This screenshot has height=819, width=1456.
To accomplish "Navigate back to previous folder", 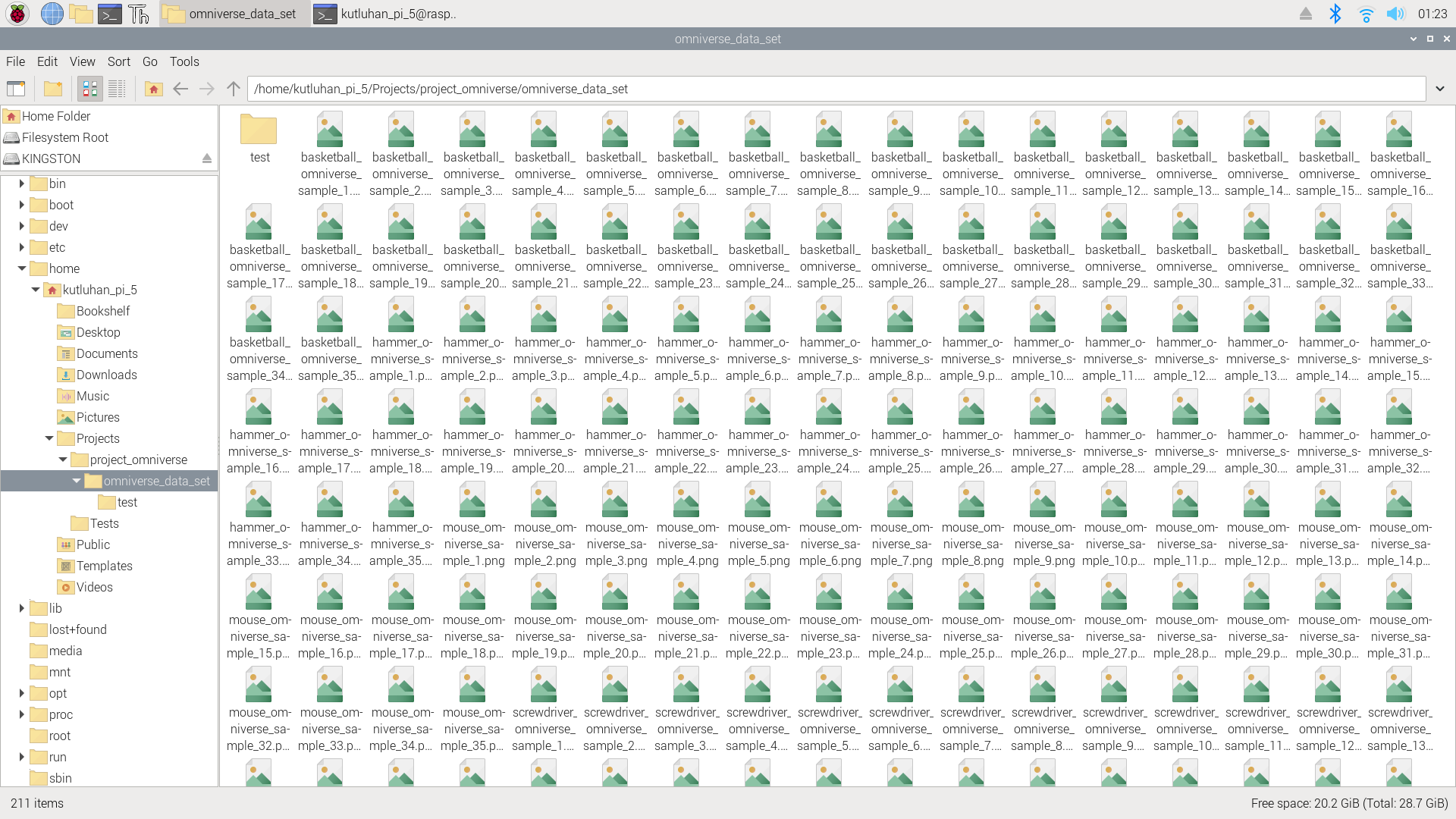I will [180, 89].
